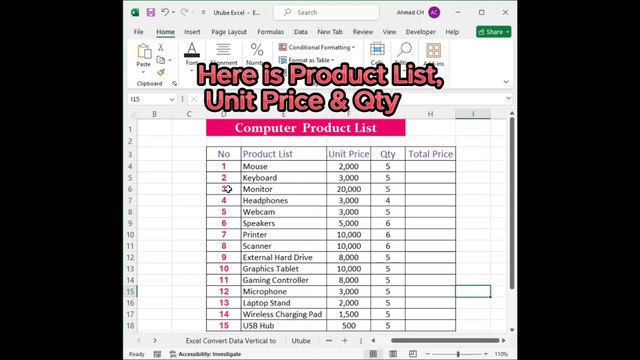Switch to Normal view icon
The width and height of the screenshot is (640, 360).
pos(373,354)
